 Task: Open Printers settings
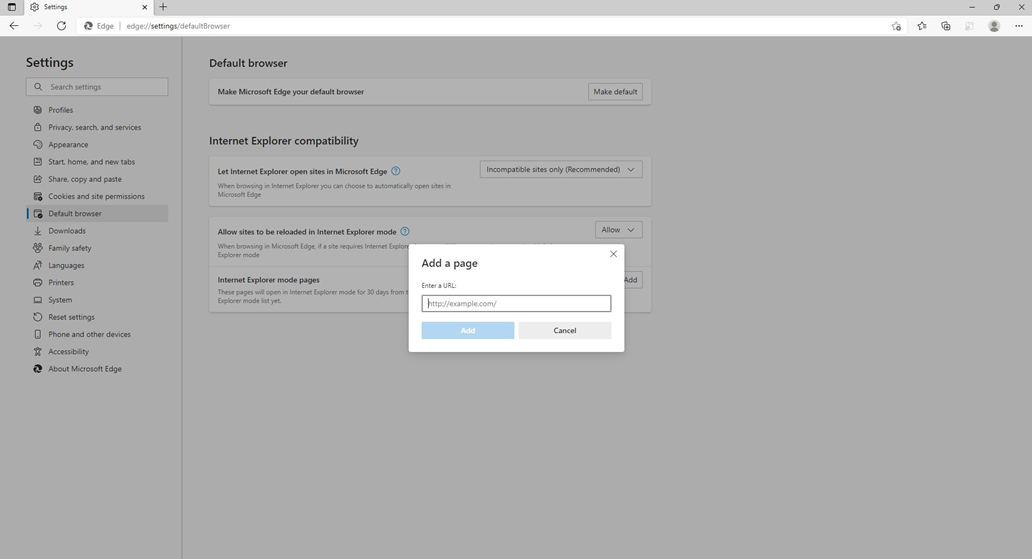97,282
